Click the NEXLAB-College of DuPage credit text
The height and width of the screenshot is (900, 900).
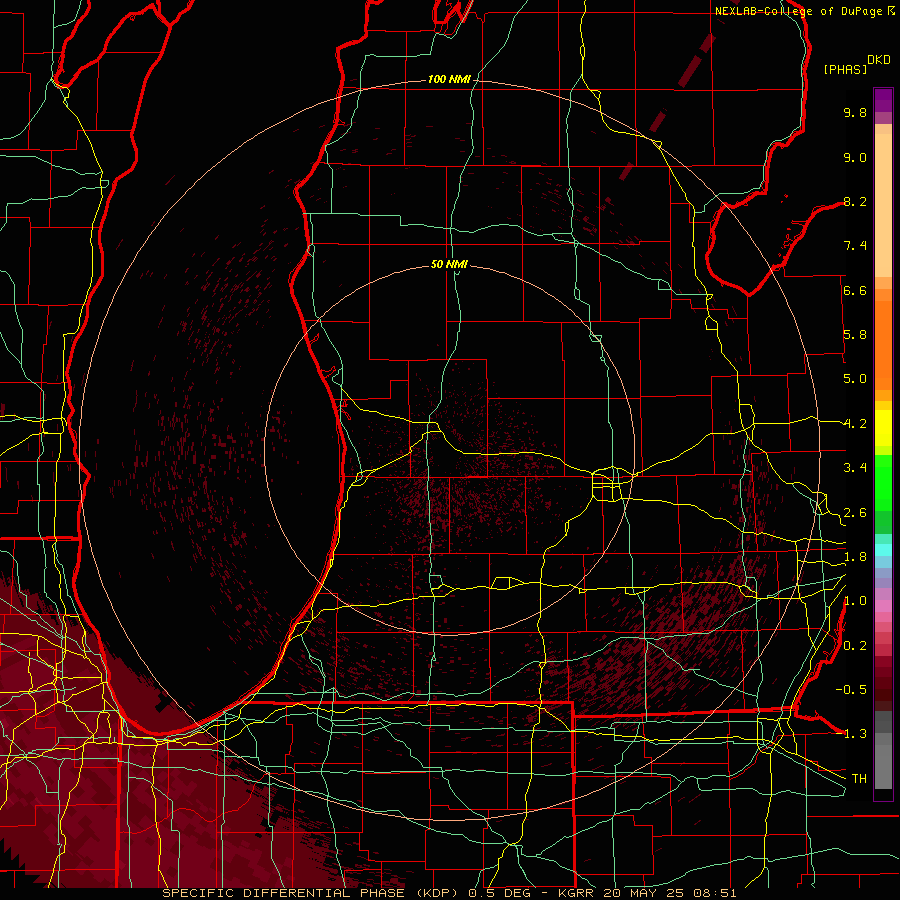tap(800, 11)
